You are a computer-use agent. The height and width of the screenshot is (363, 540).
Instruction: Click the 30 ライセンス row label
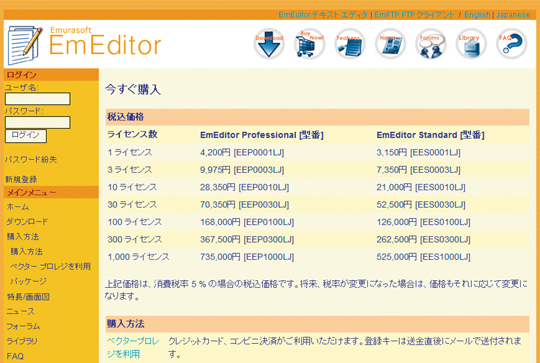click(132, 205)
